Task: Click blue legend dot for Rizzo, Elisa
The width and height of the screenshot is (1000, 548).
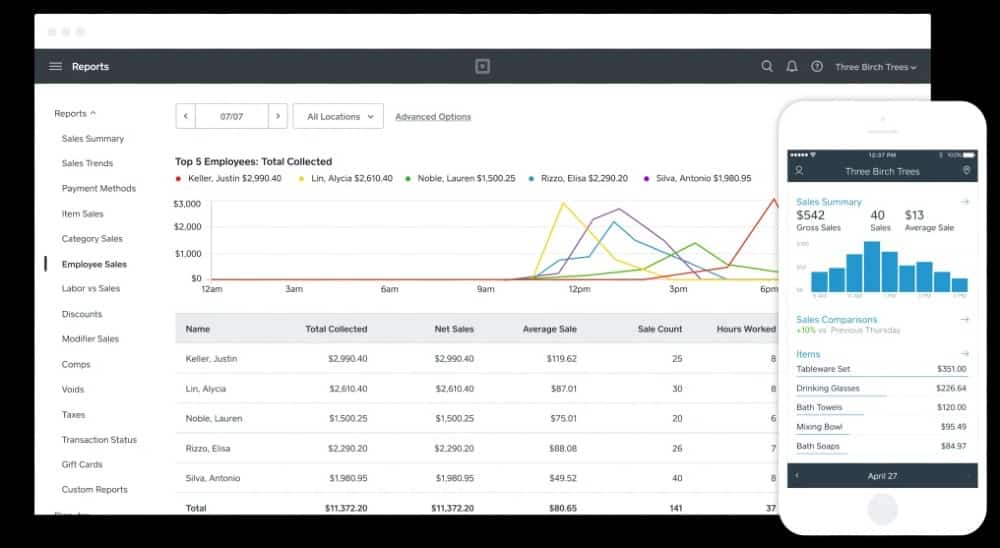Action: 531,179
